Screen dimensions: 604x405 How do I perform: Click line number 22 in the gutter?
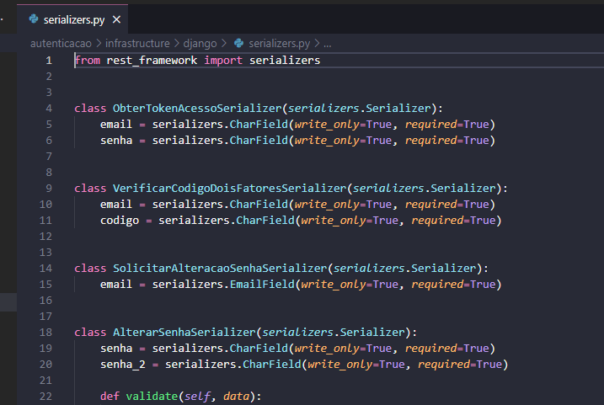(x=46, y=396)
